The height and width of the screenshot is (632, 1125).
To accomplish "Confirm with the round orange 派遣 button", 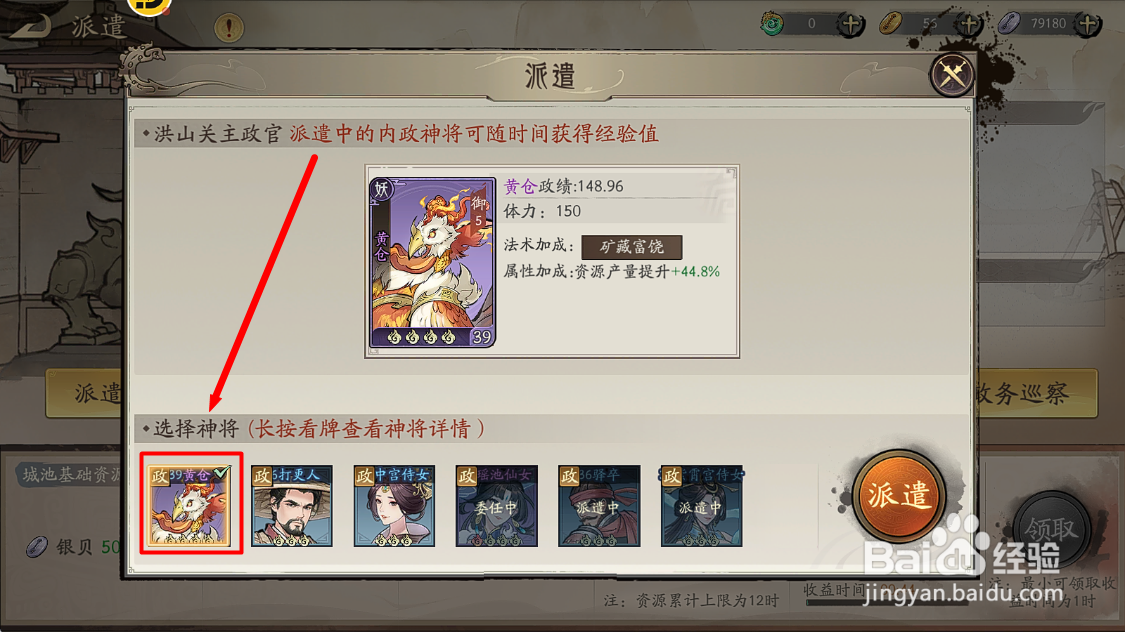I will 898,496.
